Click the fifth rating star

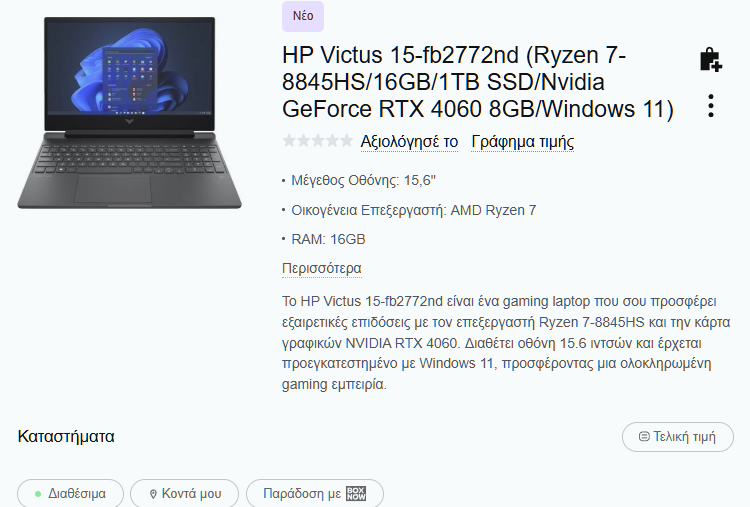tap(346, 141)
